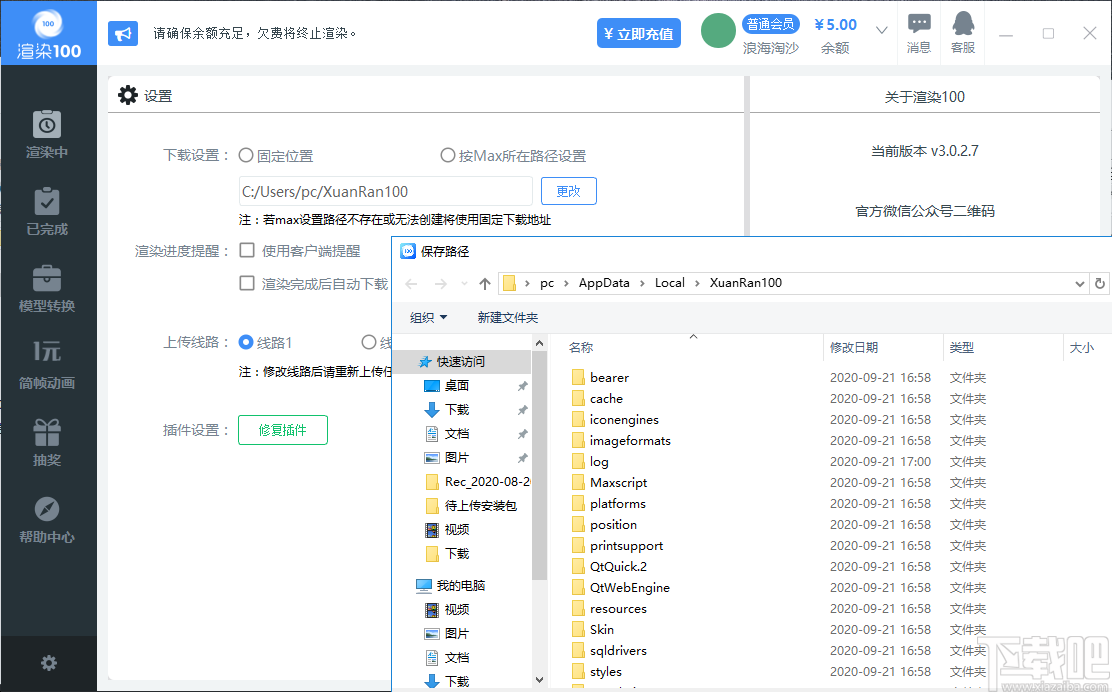Click the settings gear at sidebar bottom
Image resolution: width=1112 pixels, height=692 pixels.
48,663
